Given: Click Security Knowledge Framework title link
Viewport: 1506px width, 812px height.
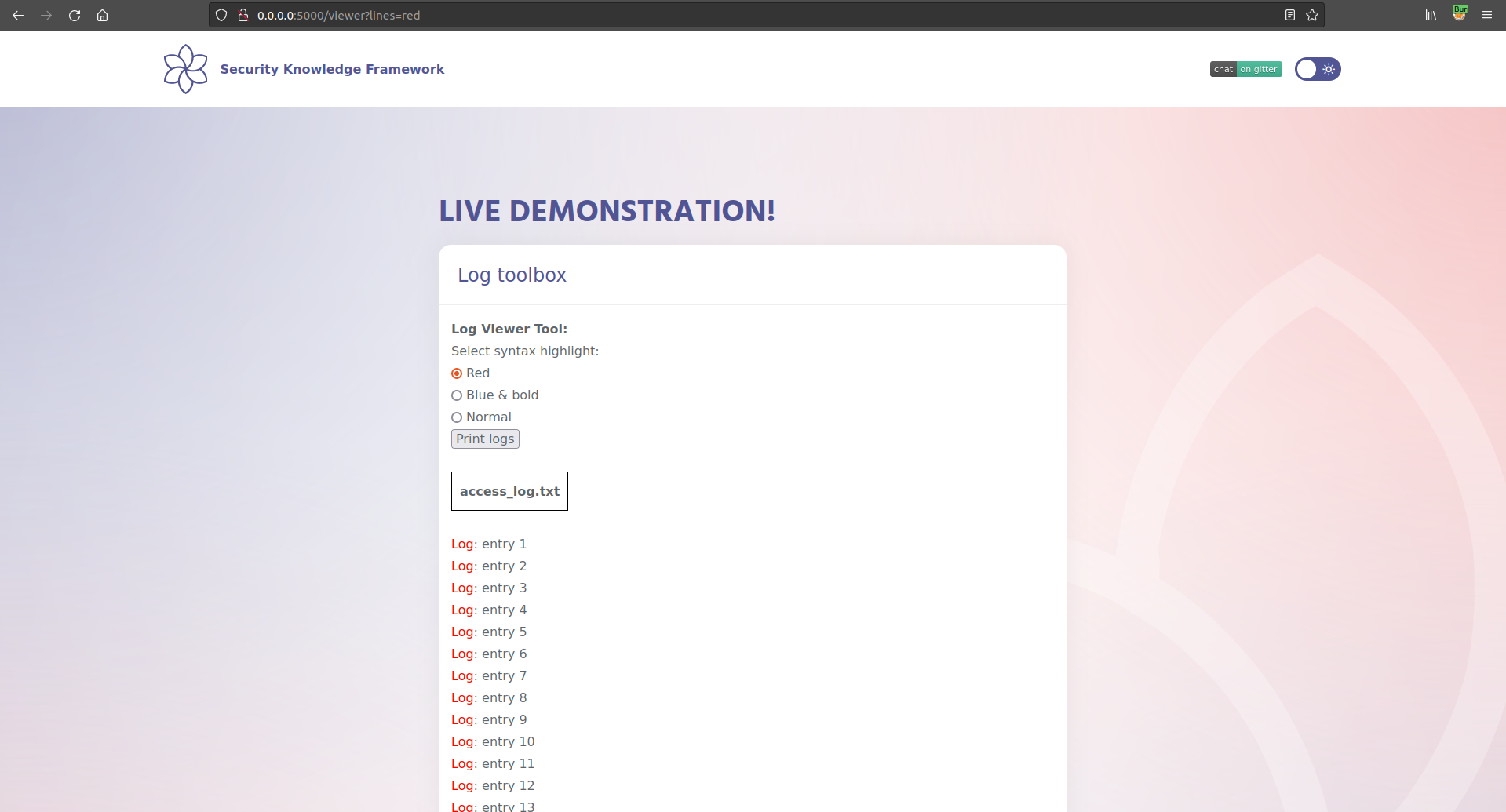Looking at the screenshot, I should 332,69.
